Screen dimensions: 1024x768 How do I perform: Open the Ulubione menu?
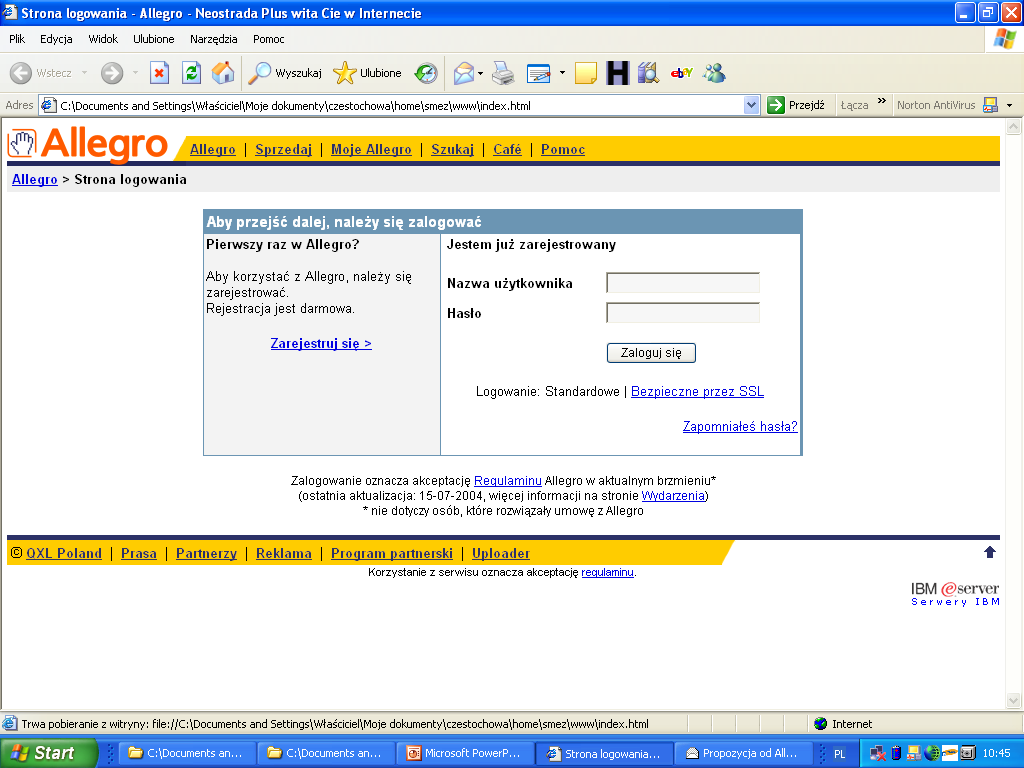[x=153, y=39]
